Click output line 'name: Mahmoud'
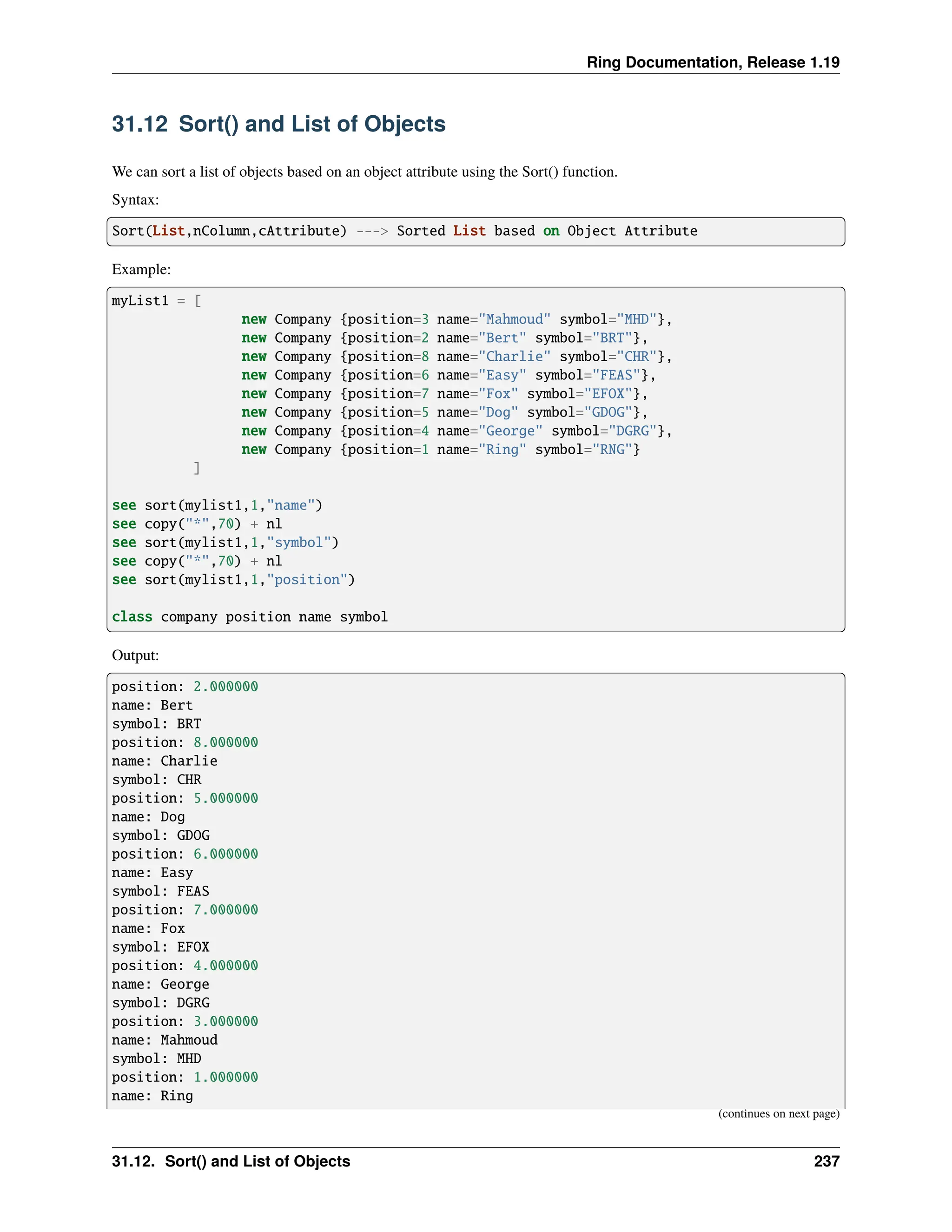The image size is (952, 1232). (x=165, y=1040)
